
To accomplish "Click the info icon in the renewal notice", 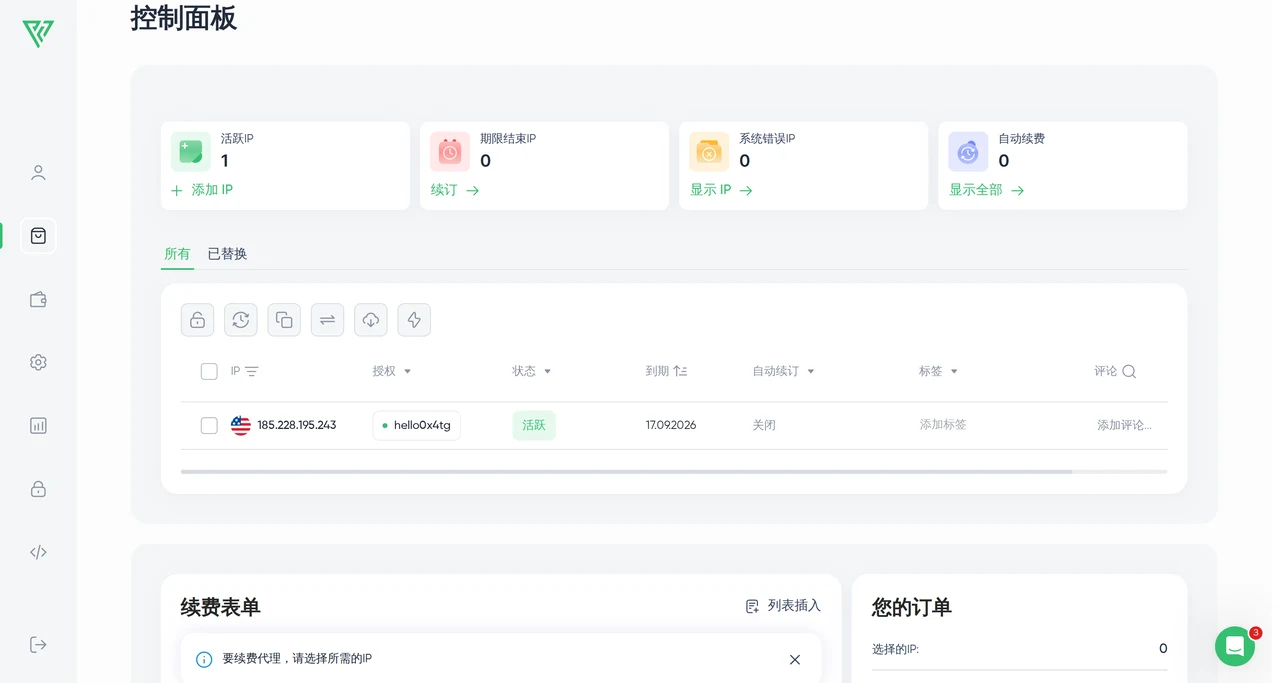I will pyautogui.click(x=204, y=660).
